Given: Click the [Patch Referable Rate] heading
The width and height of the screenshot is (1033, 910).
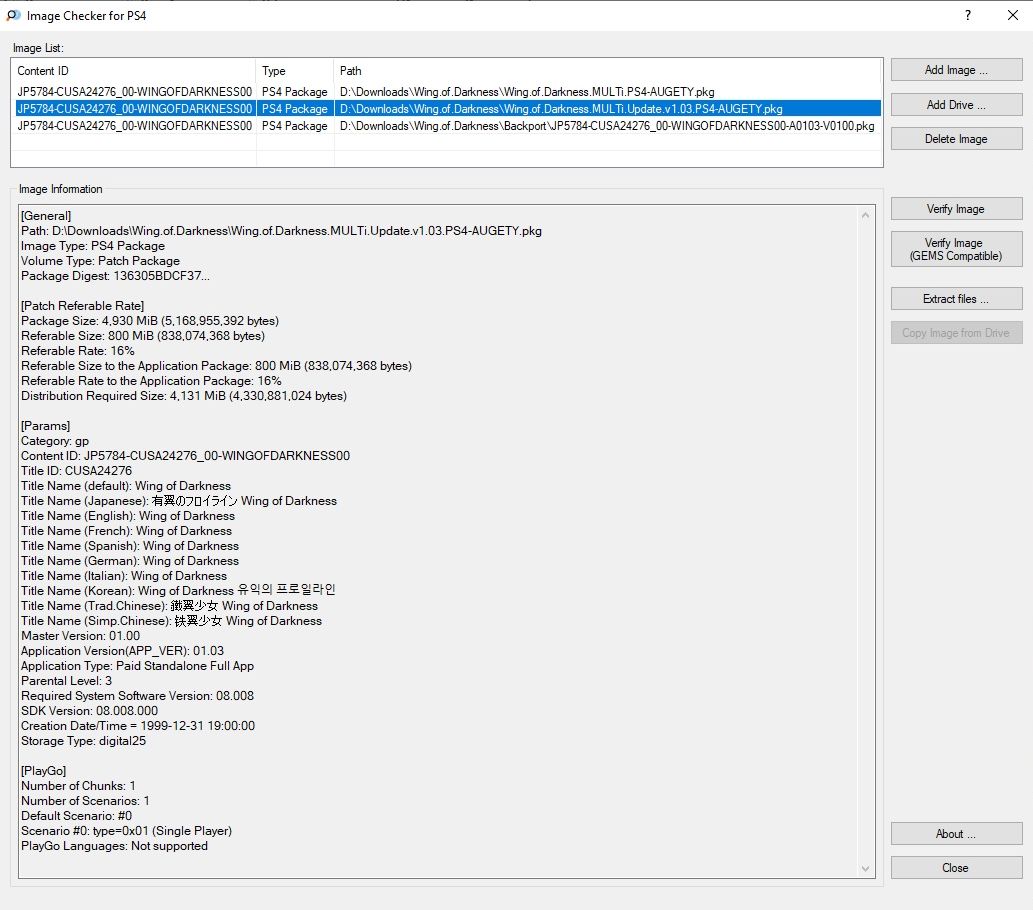Looking at the screenshot, I should click(82, 306).
